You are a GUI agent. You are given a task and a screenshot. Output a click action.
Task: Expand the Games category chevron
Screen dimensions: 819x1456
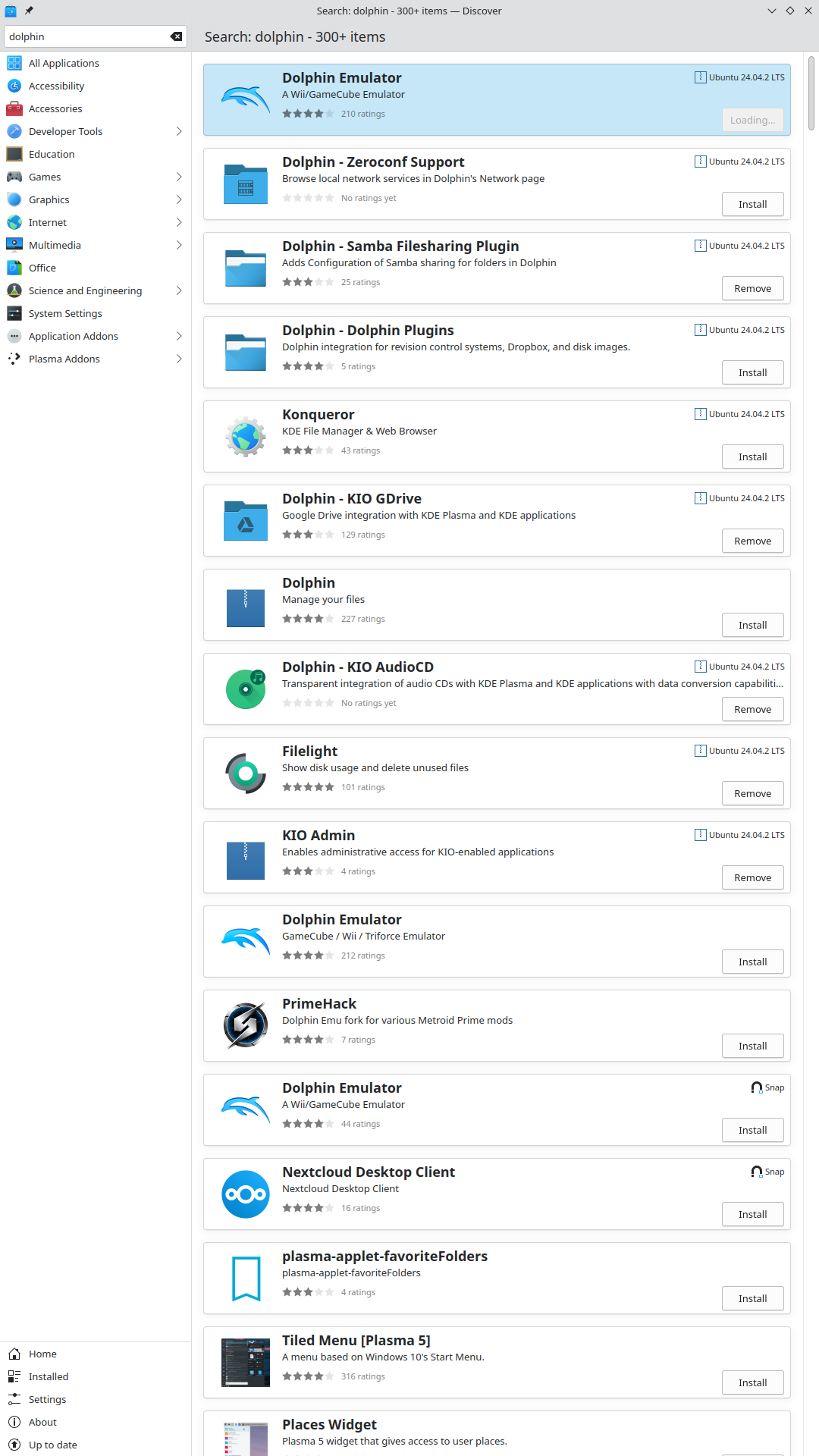(179, 177)
